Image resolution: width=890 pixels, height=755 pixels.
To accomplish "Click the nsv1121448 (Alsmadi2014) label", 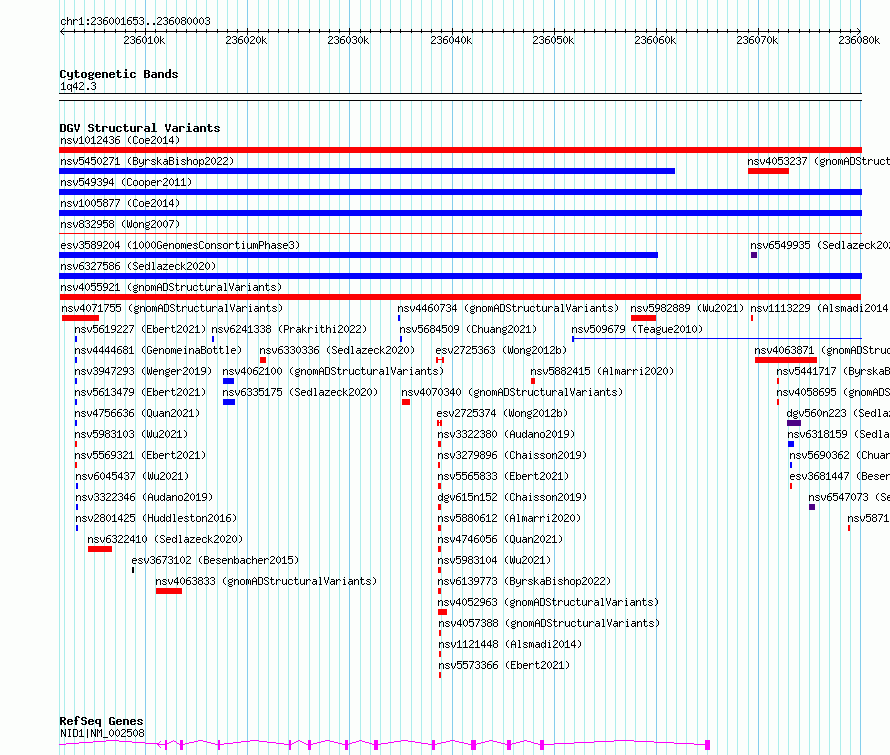I will point(510,644).
